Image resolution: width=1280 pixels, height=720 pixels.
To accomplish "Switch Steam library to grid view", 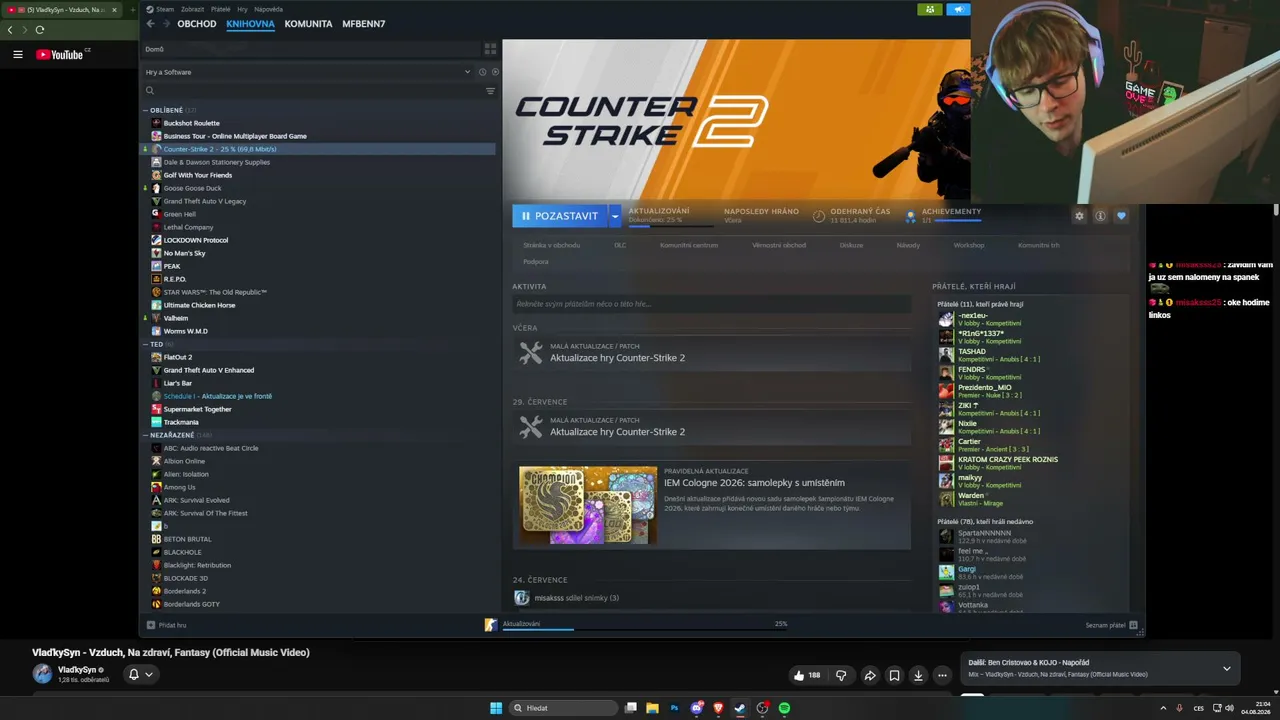I will [x=490, y=48].
